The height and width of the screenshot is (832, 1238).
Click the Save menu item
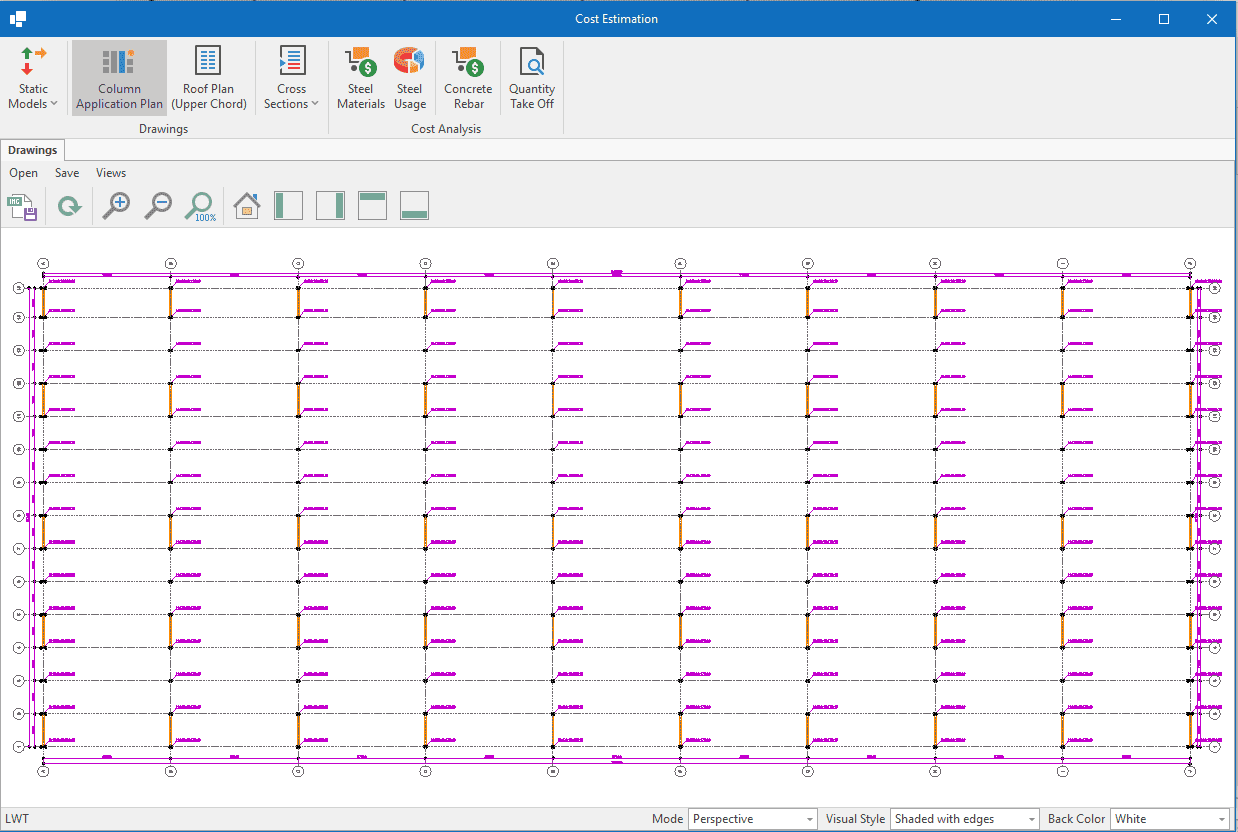(67, 173)
